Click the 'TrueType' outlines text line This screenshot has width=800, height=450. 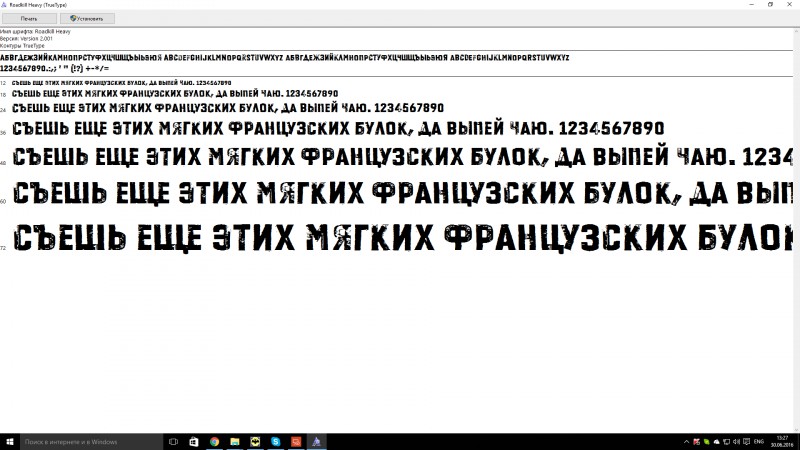pyautogui.click(x=22, y=46)
